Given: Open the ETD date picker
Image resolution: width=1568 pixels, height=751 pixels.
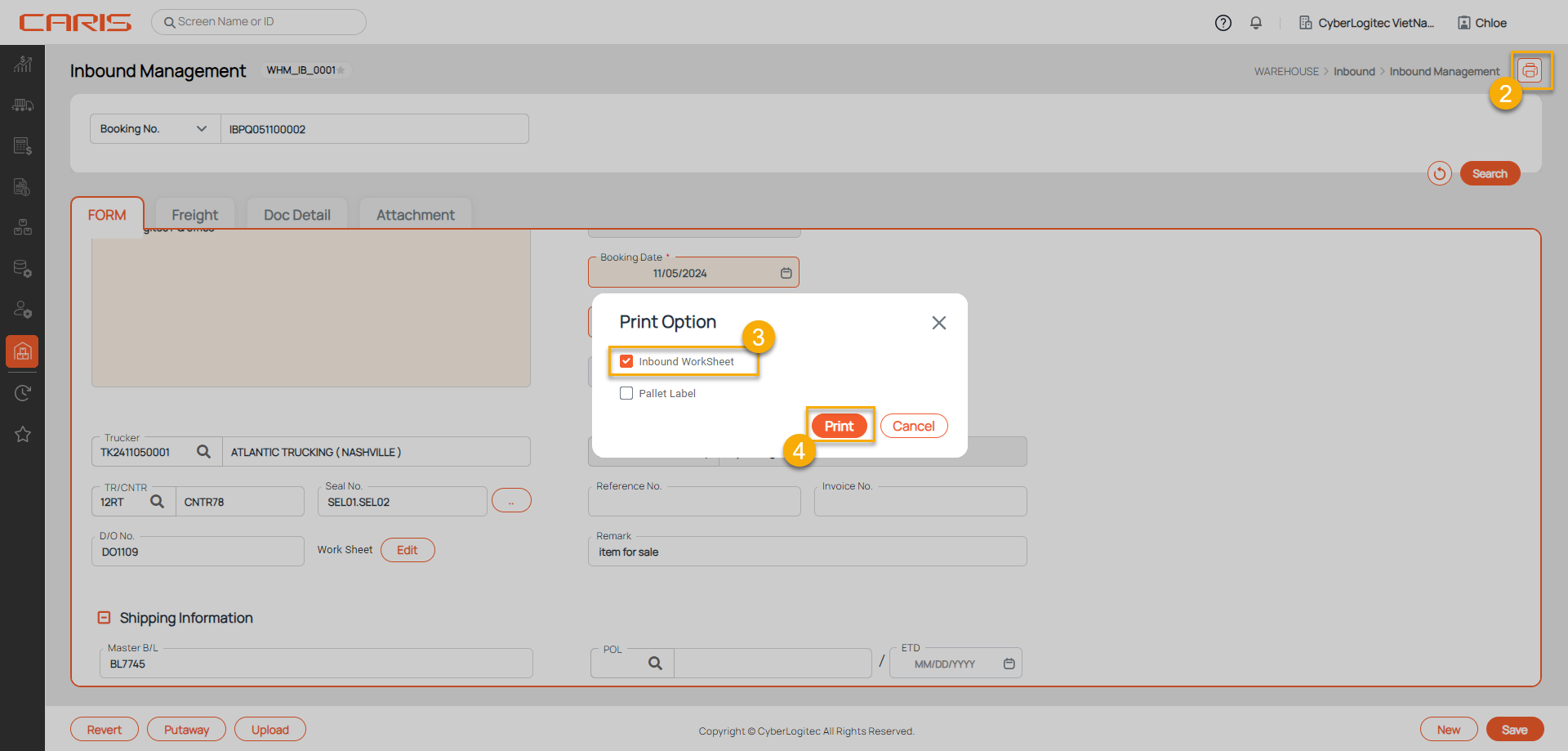Looking at the screenshot, I should pyautogui.click(x=1009, y=664).
